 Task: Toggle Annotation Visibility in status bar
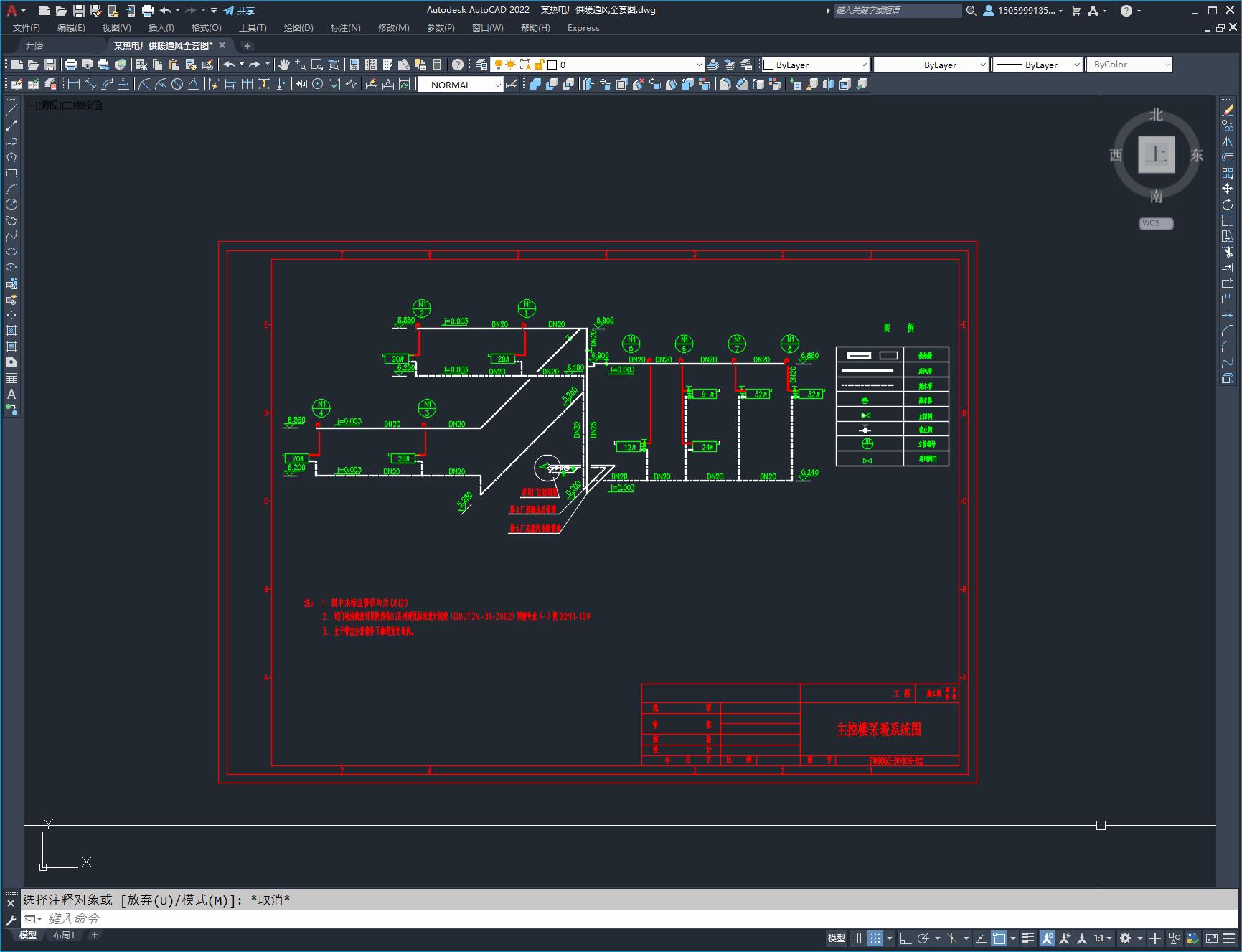[x=1048, y=938]
